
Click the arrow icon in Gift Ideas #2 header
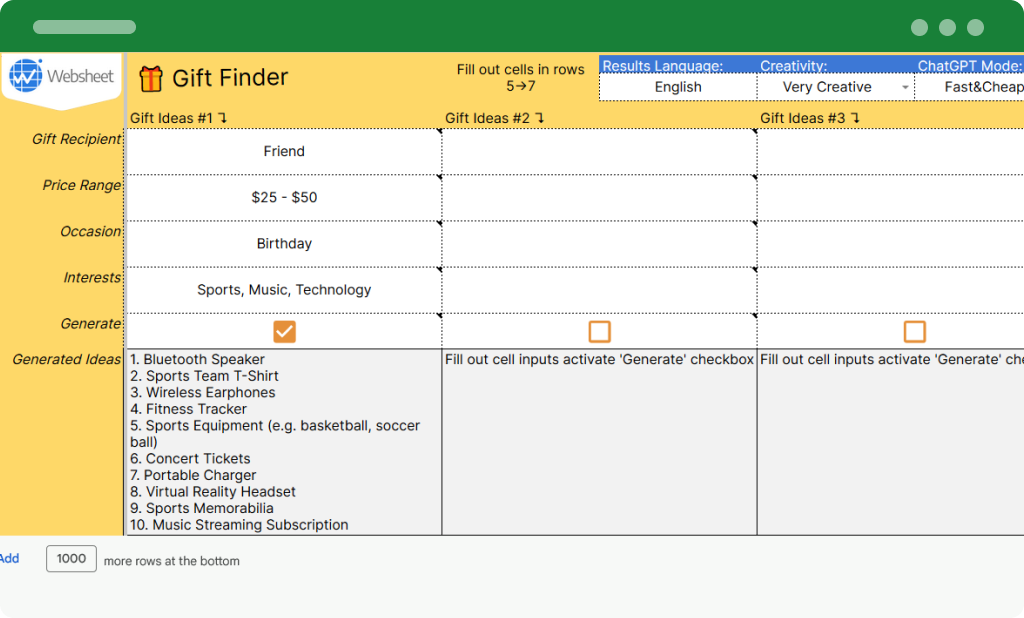(541, 117)
